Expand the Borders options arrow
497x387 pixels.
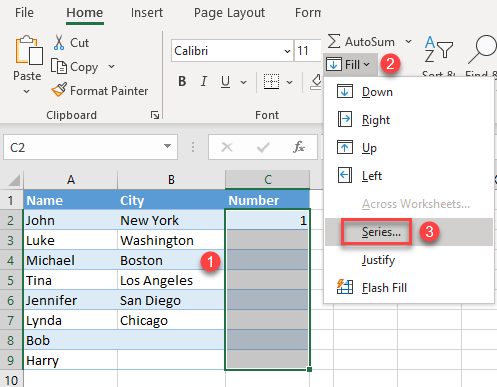[x=289, y=82]
